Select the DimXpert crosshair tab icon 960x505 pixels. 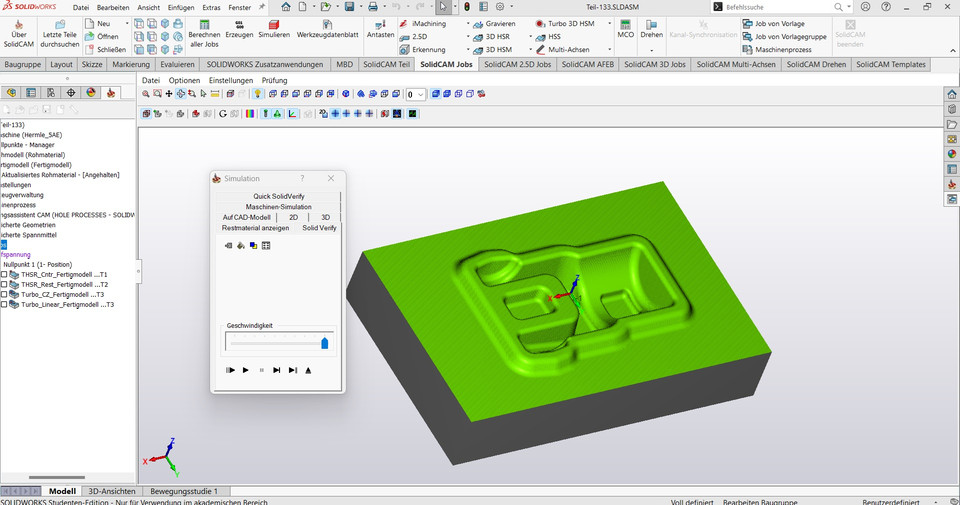(x=71, y=92)
